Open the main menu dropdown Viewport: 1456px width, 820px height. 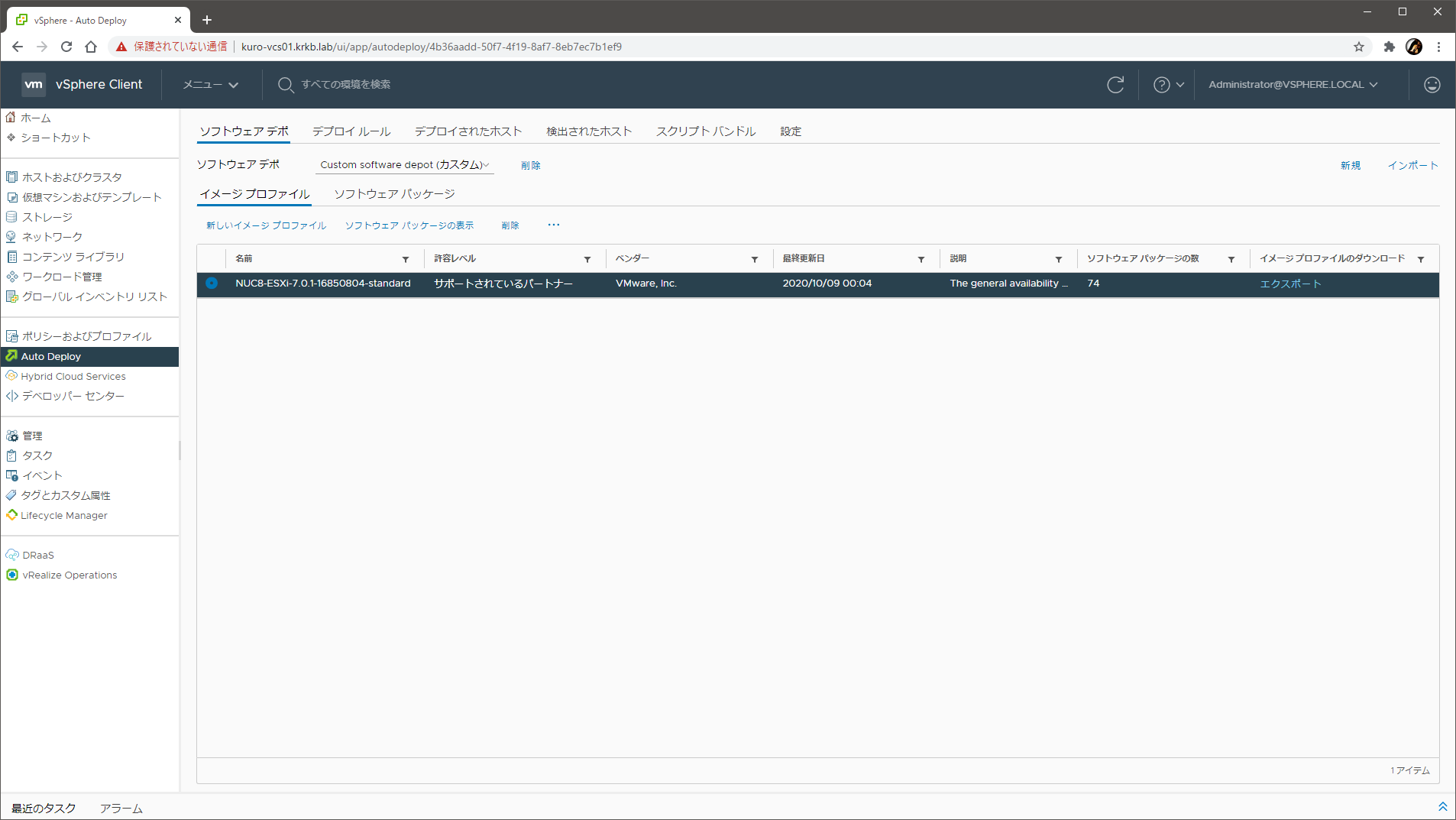tap(210, 85)
